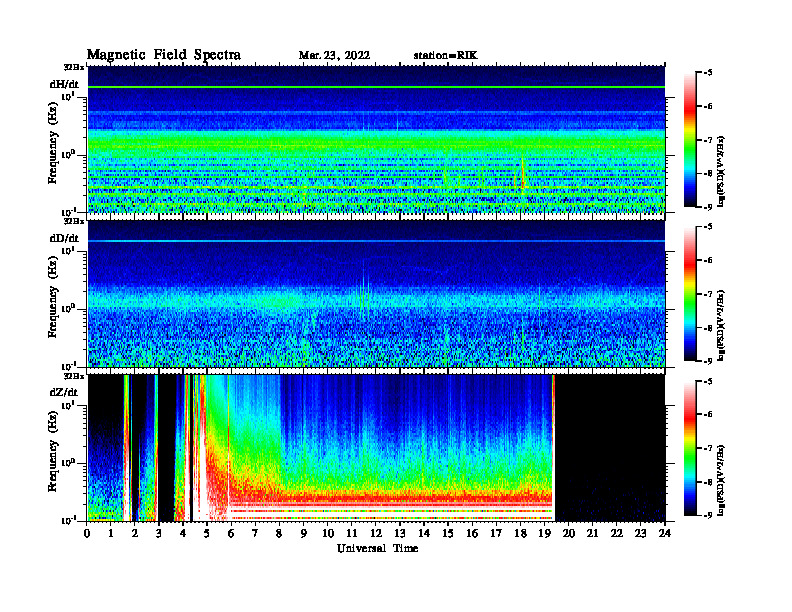This screenshot has width=792, height=612.
Task: Click the hour 24 tick label on time axis
Action: click(665, 533)
